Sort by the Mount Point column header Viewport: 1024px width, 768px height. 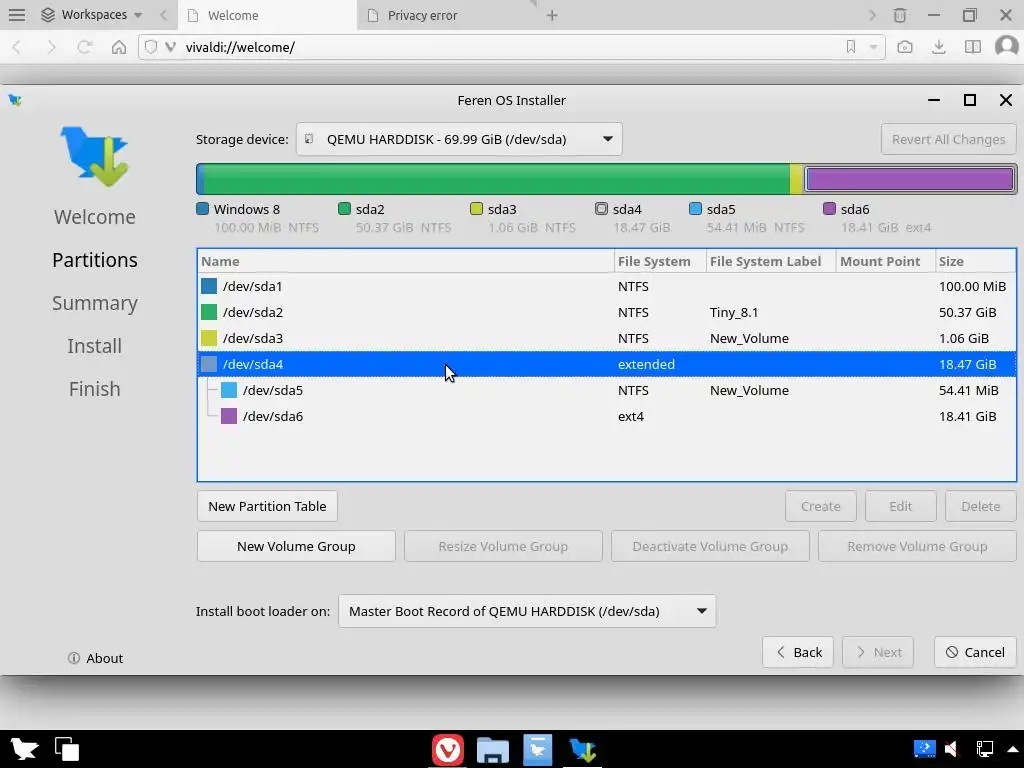886,261
